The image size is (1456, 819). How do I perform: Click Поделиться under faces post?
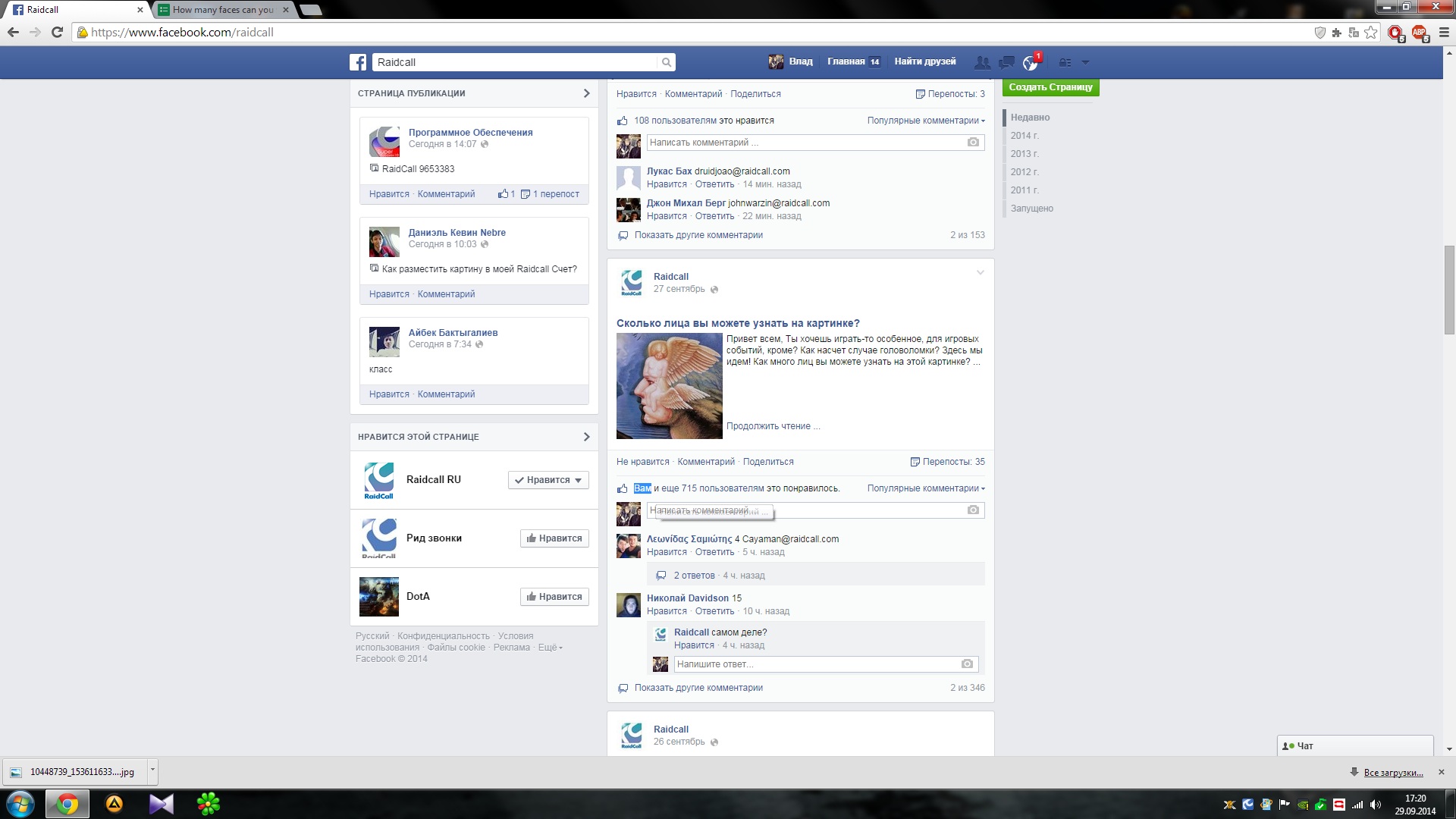tap(768, 462)
